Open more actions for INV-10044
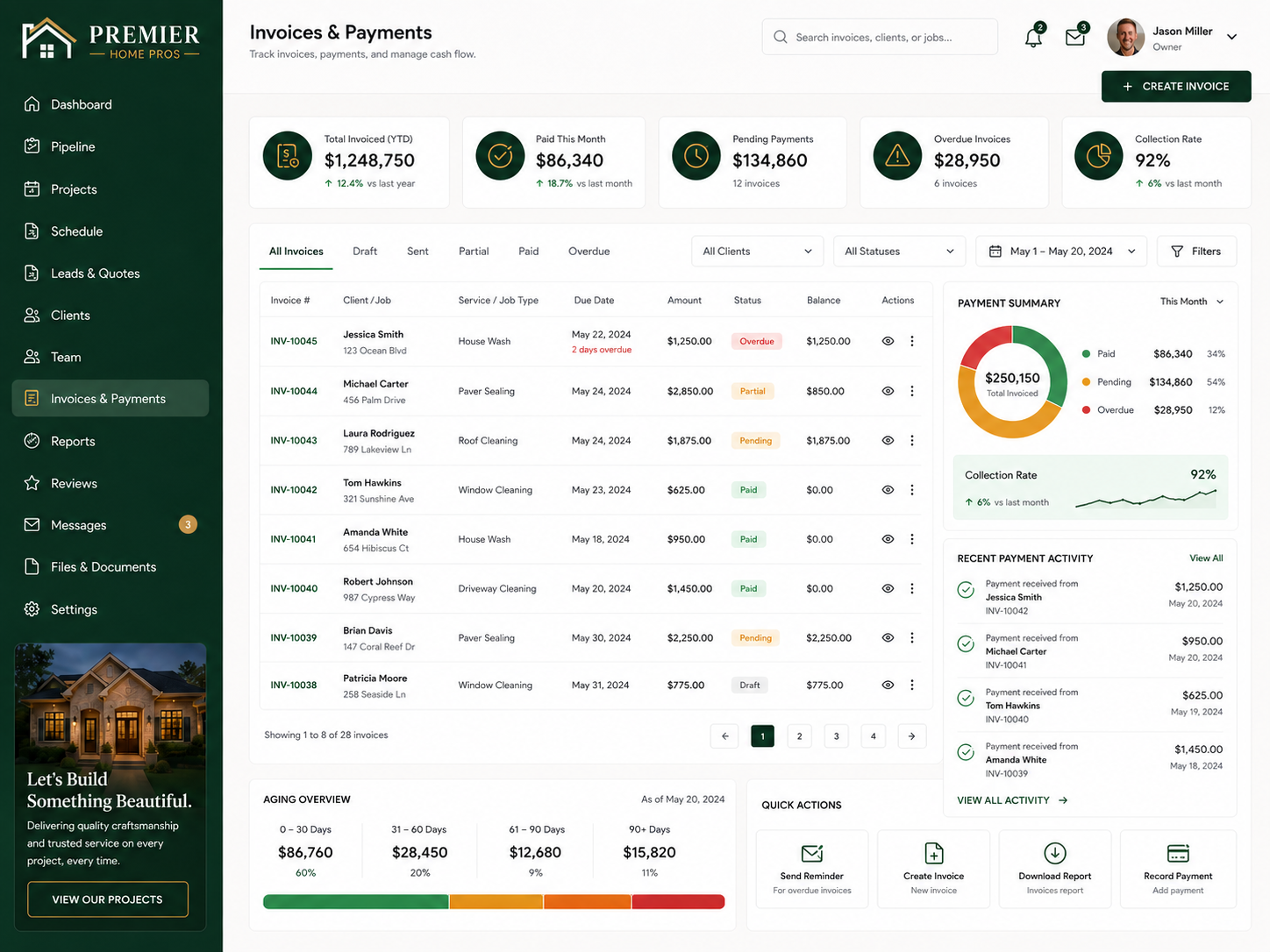 pyautogui.click(x=912, y=391)
